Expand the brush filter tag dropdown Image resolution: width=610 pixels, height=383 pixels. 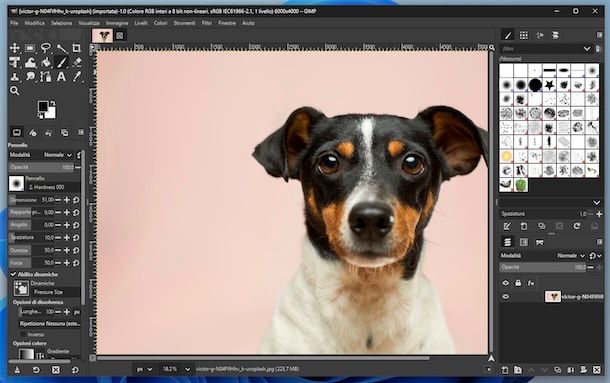587,49
